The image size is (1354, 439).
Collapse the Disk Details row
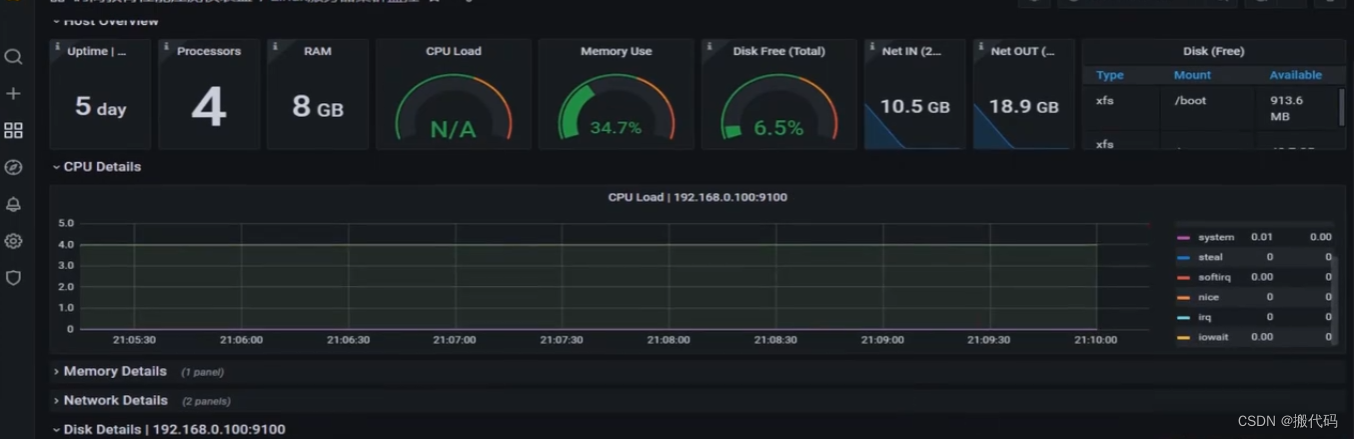(x=169, y=429)
